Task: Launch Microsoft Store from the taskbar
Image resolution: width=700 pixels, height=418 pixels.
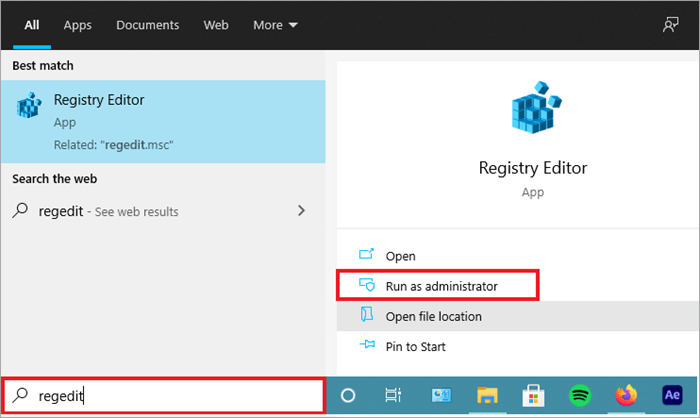Action: point(533,396)
